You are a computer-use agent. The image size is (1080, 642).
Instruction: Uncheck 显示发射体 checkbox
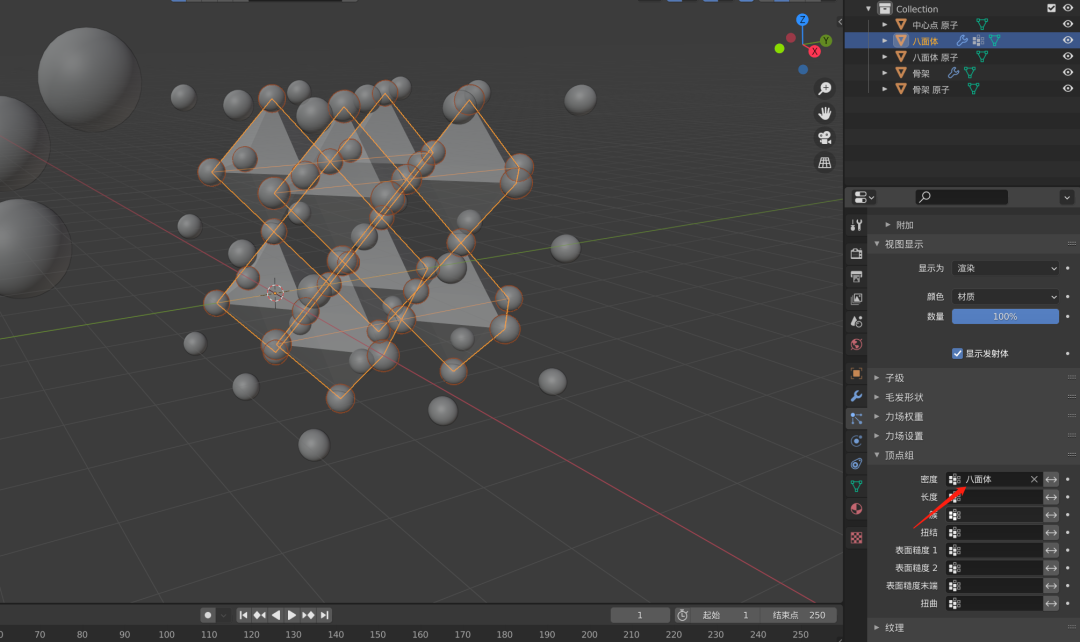957,353
